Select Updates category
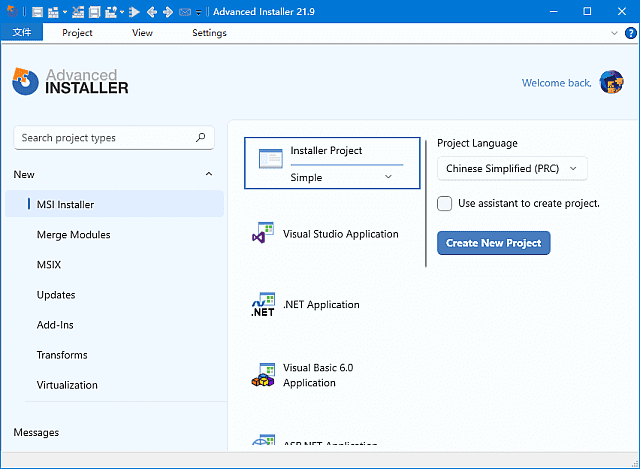Image resolution: width=640 pixels, height=469 pixels. (x=56, y=295)
